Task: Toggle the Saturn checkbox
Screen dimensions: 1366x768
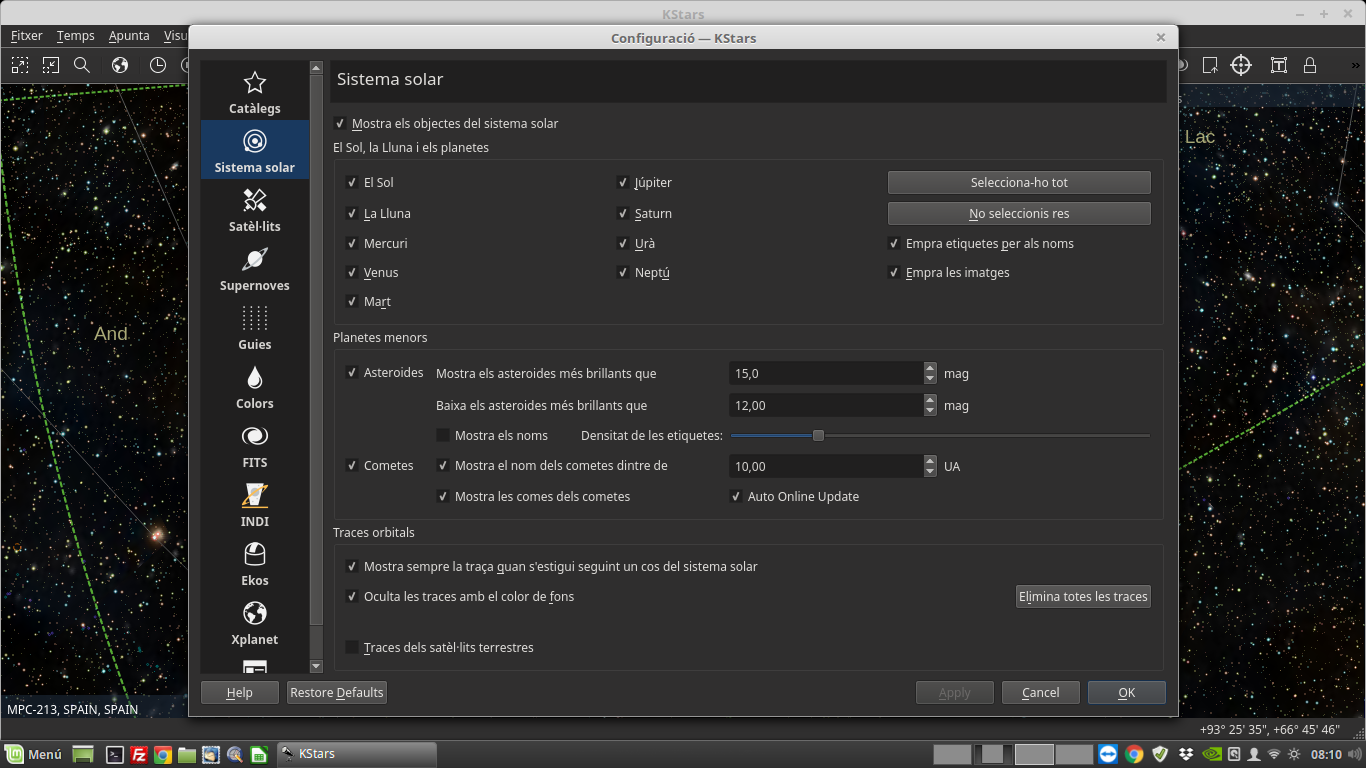Action: (x=645, y=214)
